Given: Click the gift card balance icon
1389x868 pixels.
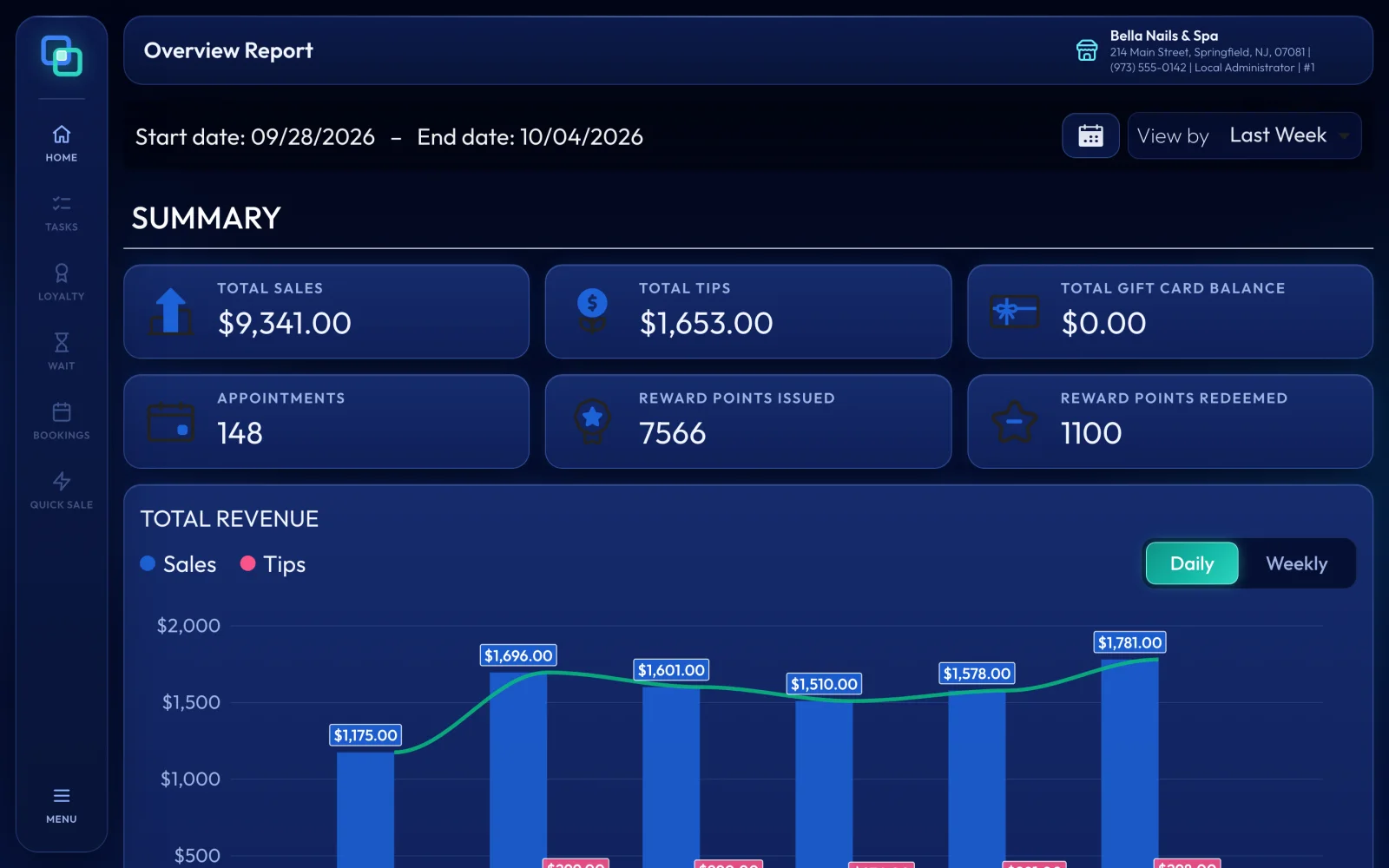Looking at the screenshot, I should 1014,311.
